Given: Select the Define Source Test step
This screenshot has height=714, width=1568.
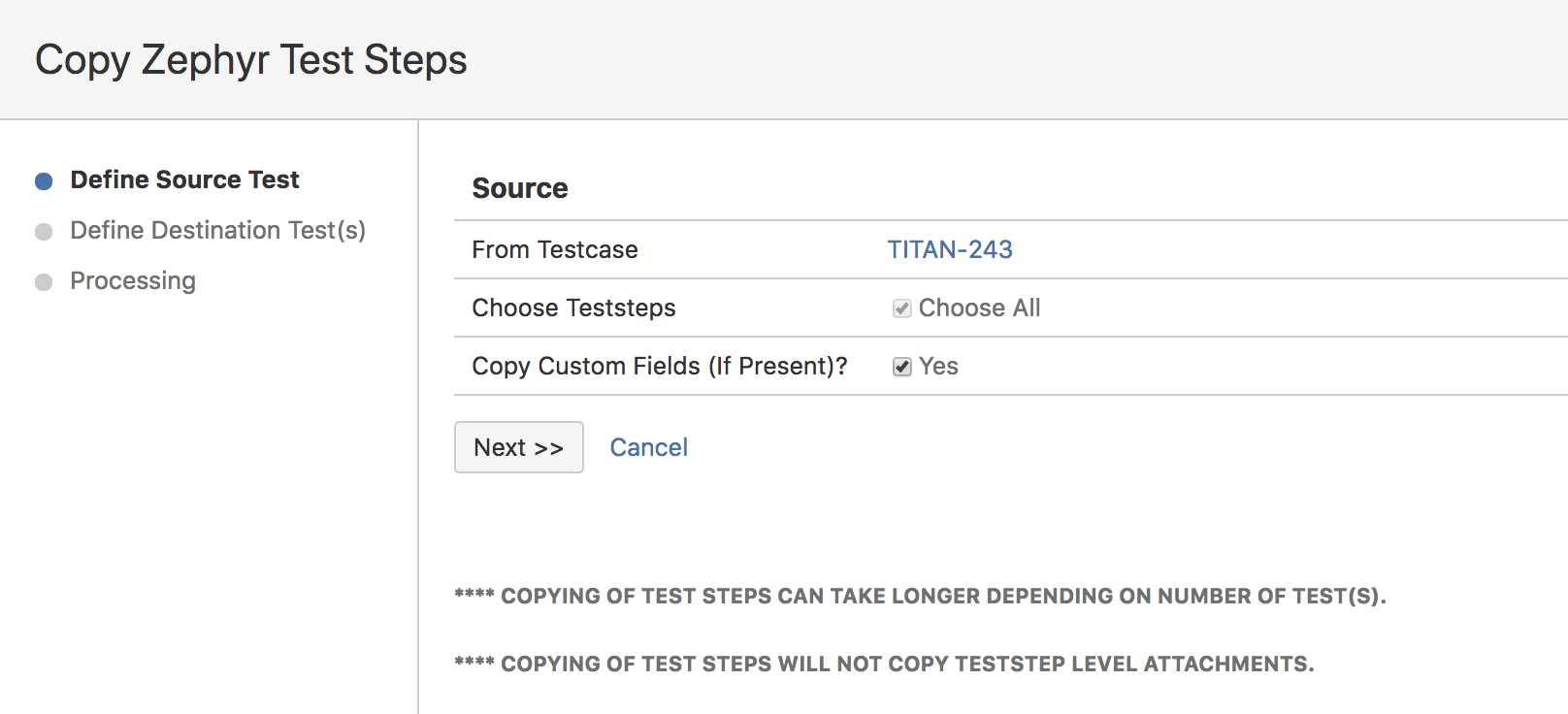Looking at the screenshot, I should 184,178.
